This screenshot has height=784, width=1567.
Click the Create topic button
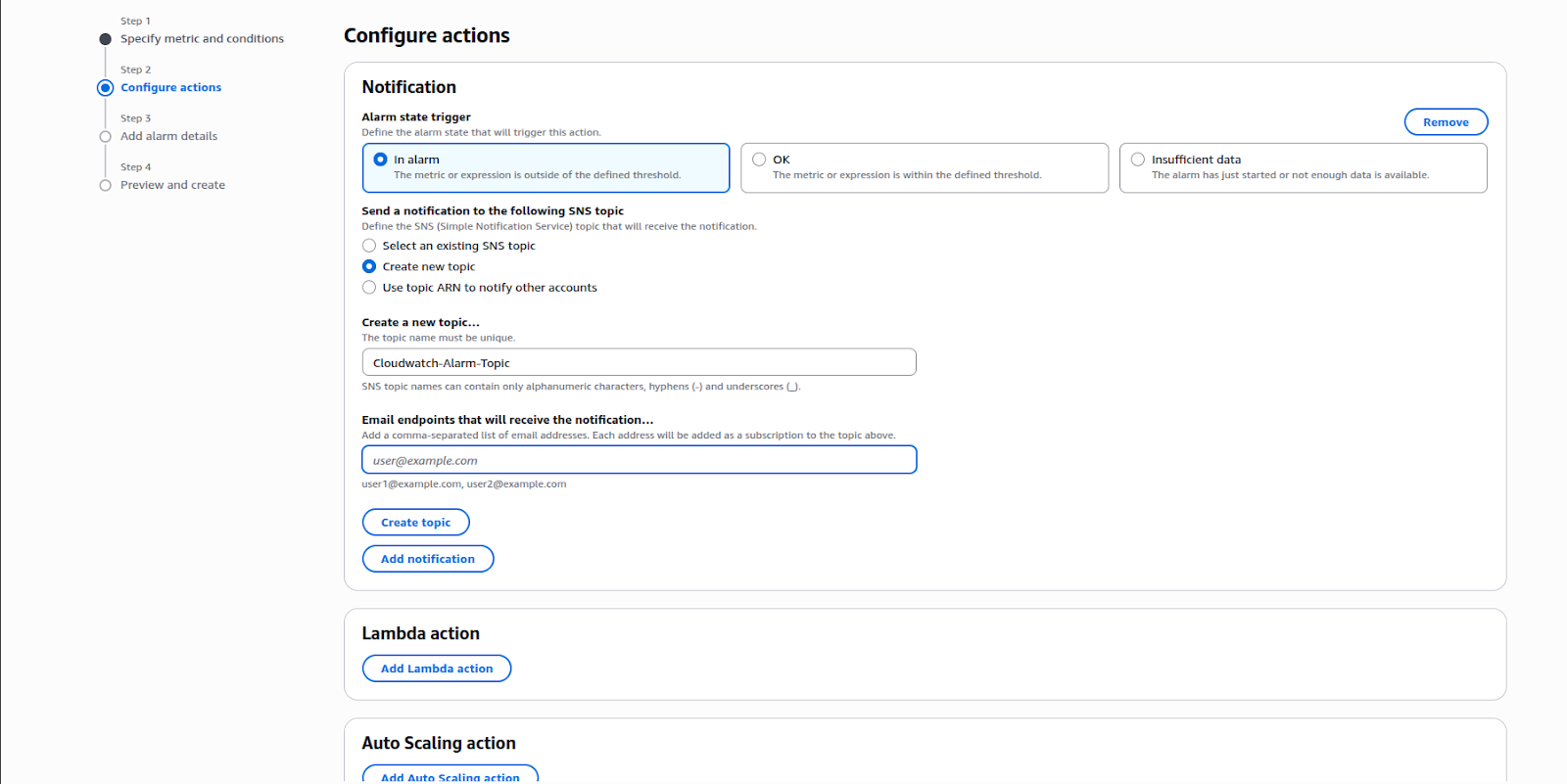[416, 523]
